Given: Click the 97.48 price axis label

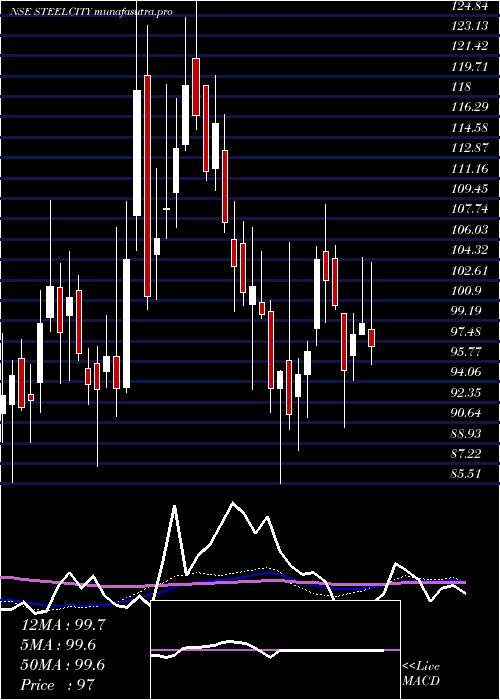Looking at the screenshot, I should (467, 331).
